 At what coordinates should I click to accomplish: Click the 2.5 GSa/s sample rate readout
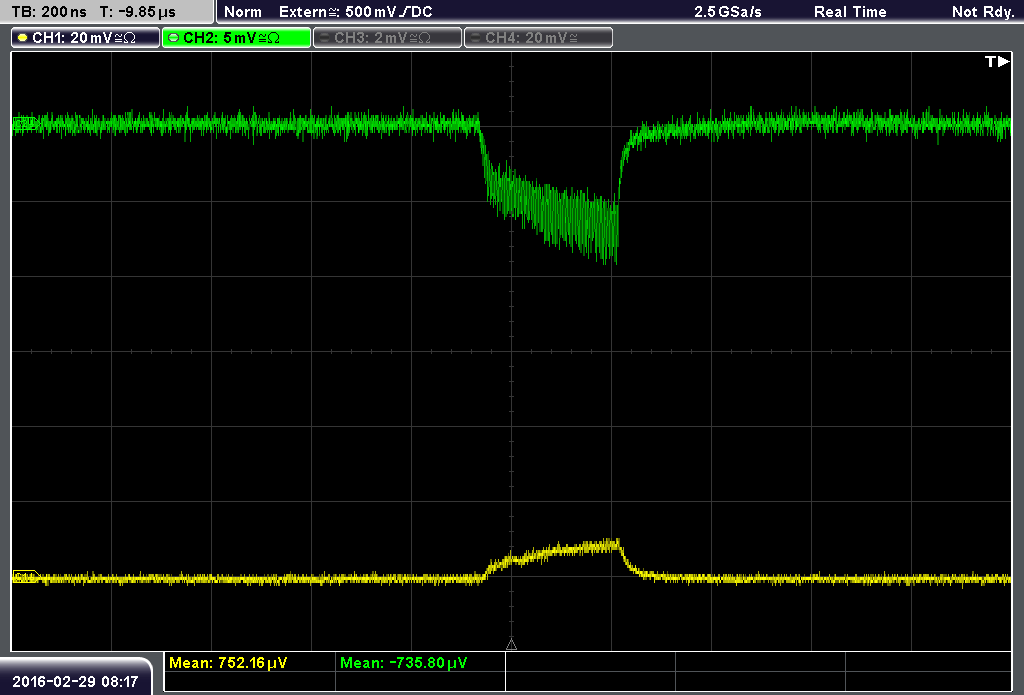click(x=728, y=12)
